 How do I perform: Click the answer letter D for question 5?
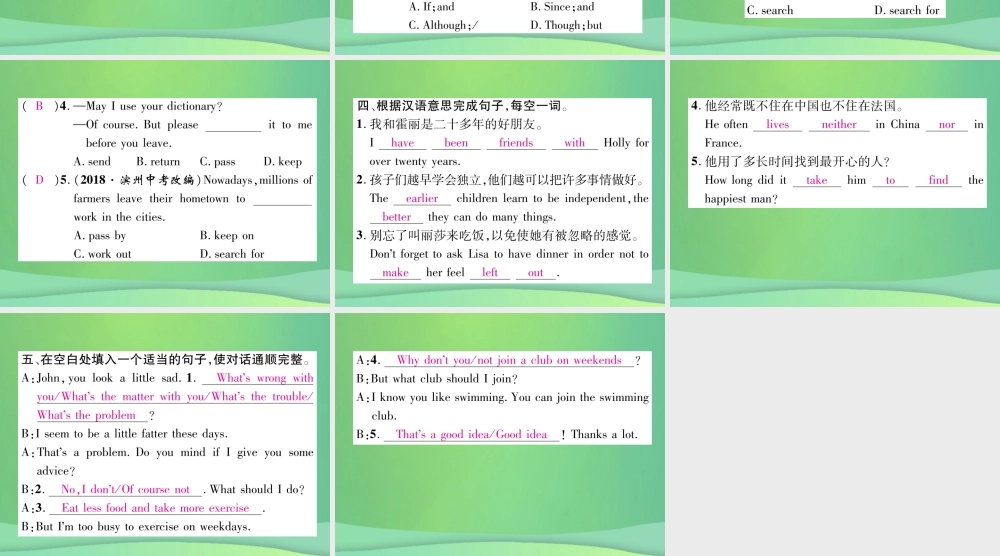[39, 180]
